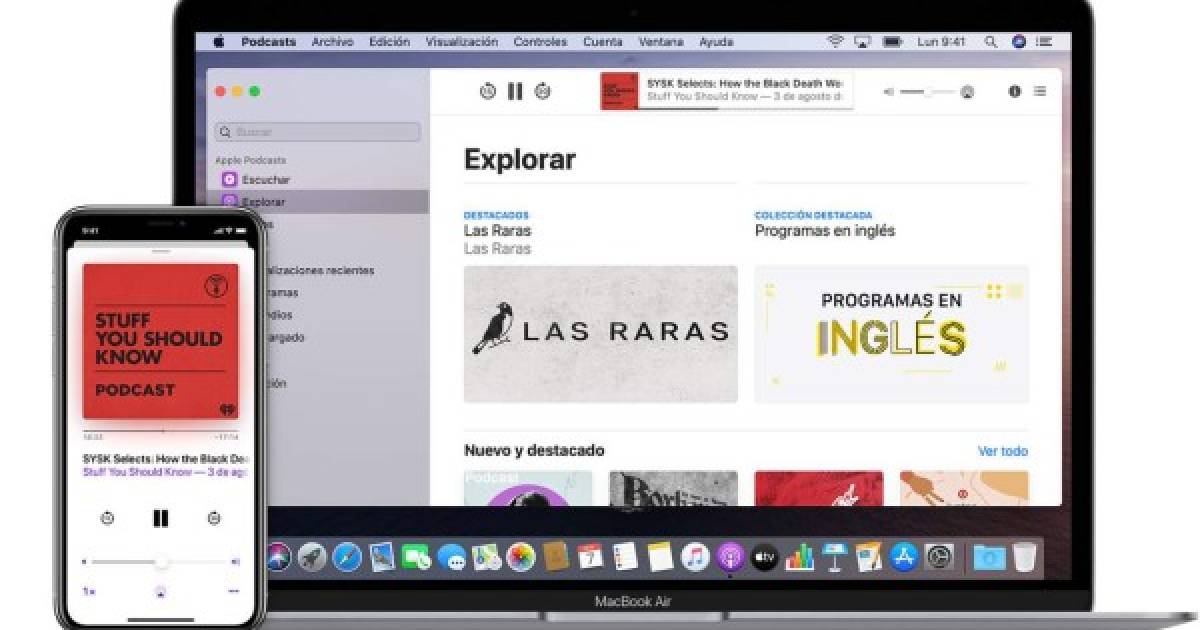Click SYSK Selects now playing artwork in toolbar
Viewport: 1200px width, 630px height.
click(619, 91)
